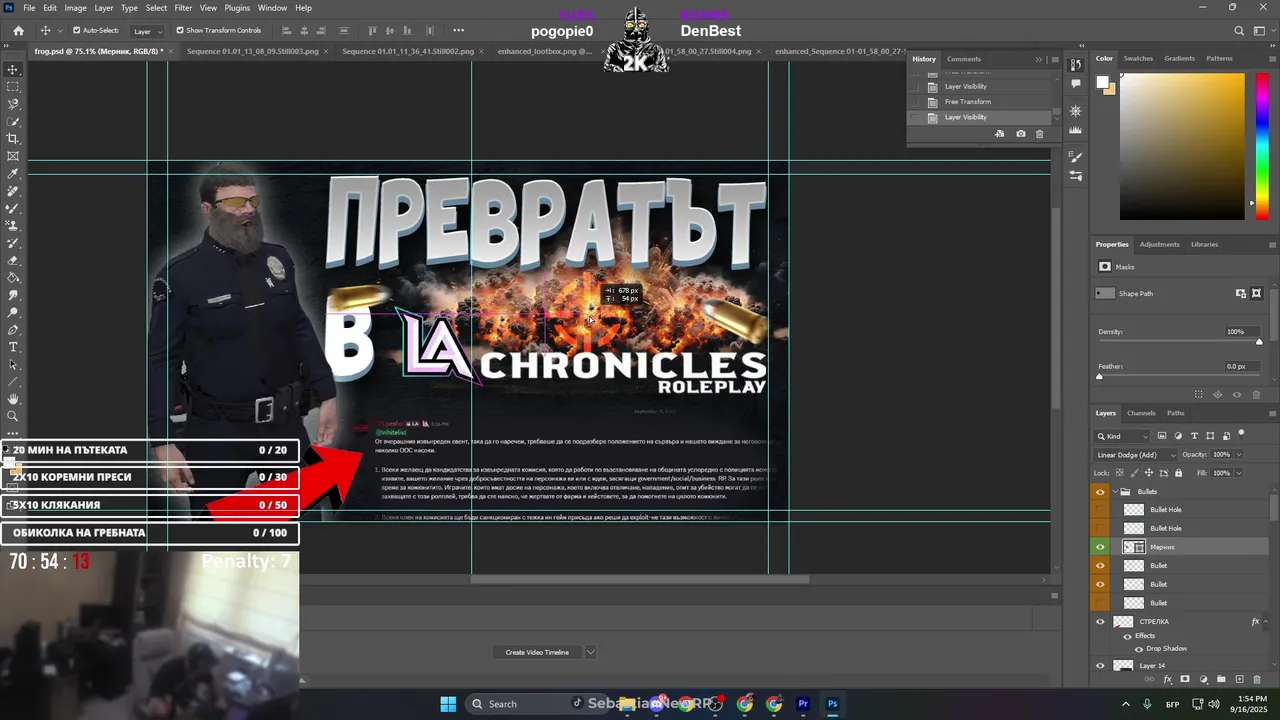The width and height of the screenshot is (1280, 720).
Task: Select the Brush tool
Action: click(x=13, y=208)
